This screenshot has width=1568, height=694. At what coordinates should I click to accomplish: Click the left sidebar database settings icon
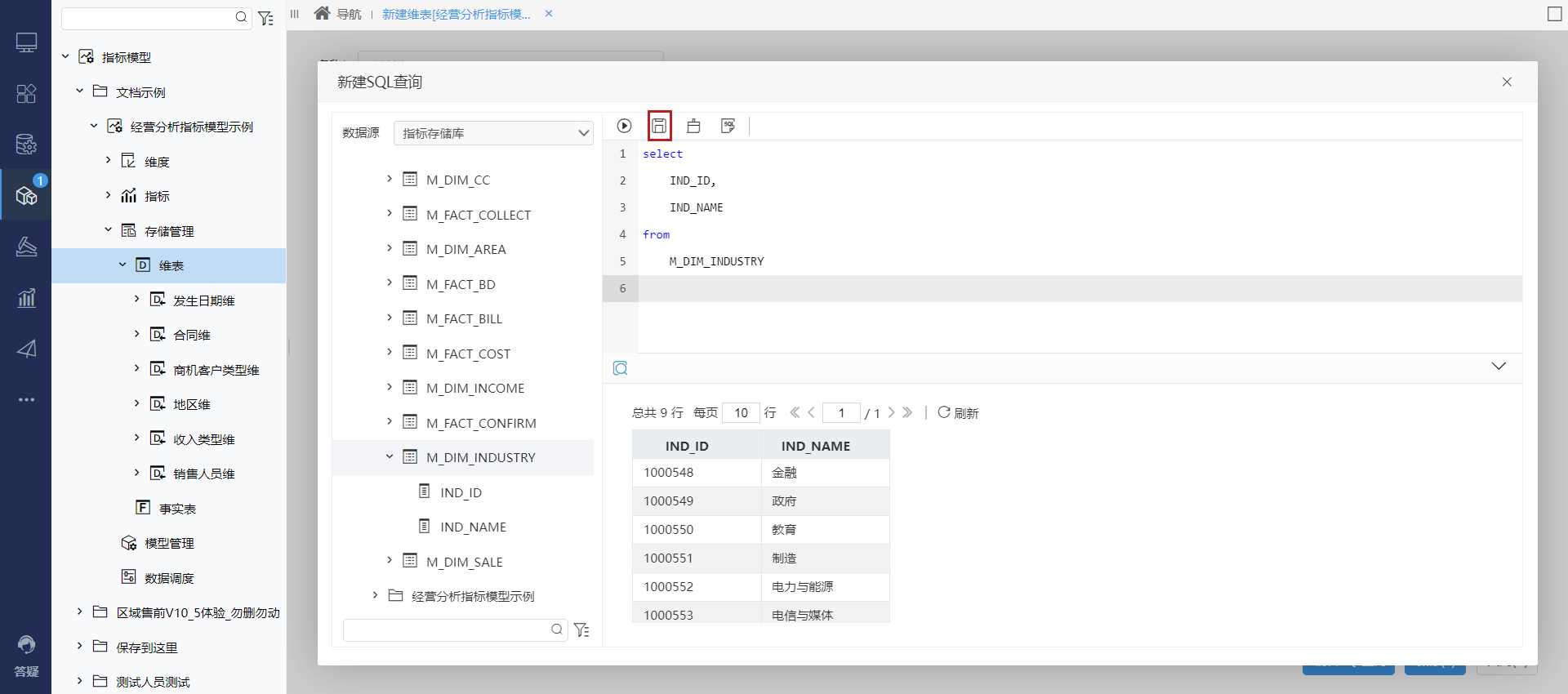pos(26,145)
